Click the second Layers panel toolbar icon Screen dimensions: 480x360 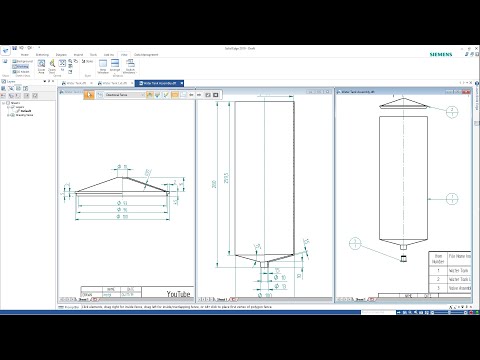11,88
